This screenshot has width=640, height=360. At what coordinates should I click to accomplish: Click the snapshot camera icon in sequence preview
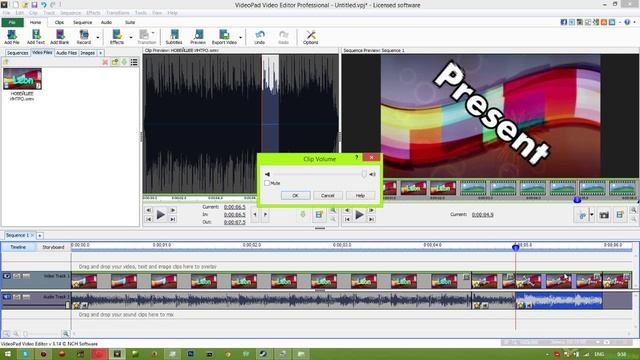pos(604,215)
